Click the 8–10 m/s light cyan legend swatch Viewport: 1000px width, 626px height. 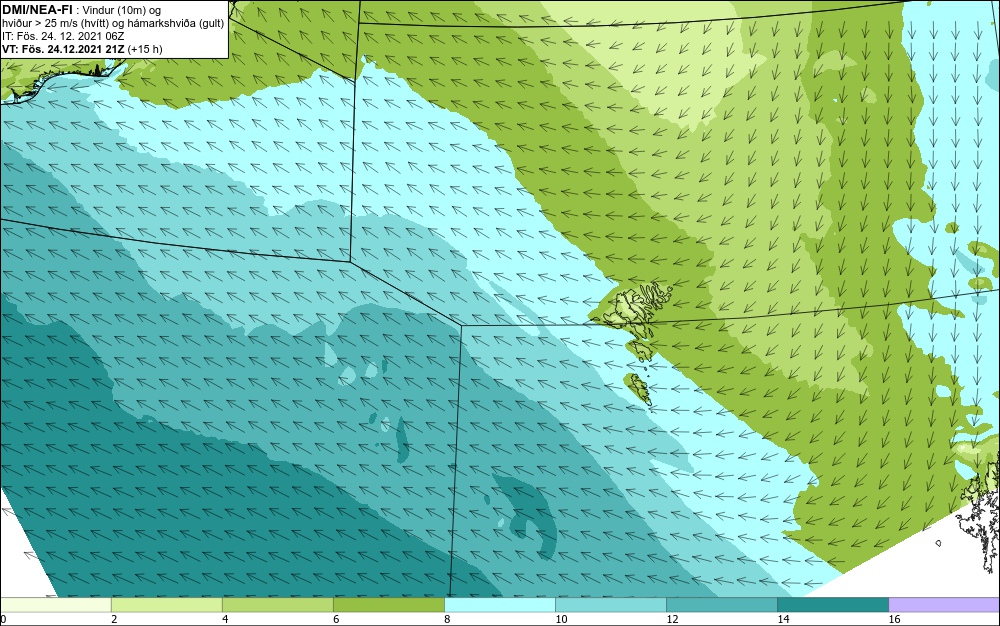[499, 604]
